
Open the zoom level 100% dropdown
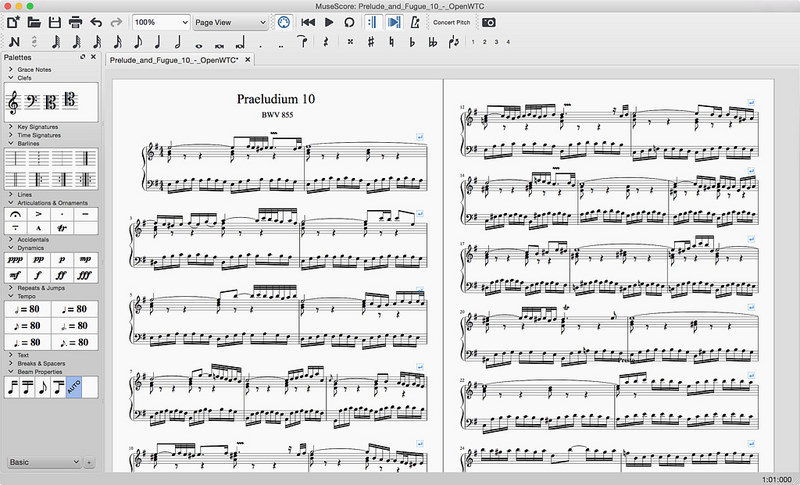(x=161, y=22)
